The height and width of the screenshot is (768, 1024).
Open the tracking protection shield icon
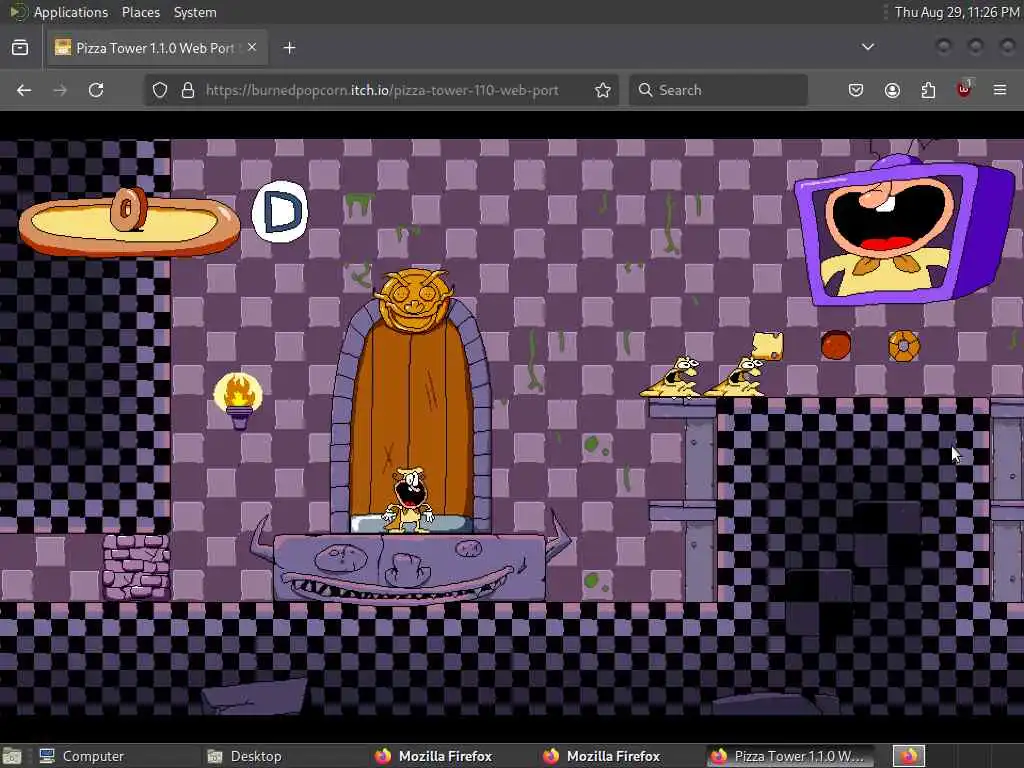(x=160, y=90)
